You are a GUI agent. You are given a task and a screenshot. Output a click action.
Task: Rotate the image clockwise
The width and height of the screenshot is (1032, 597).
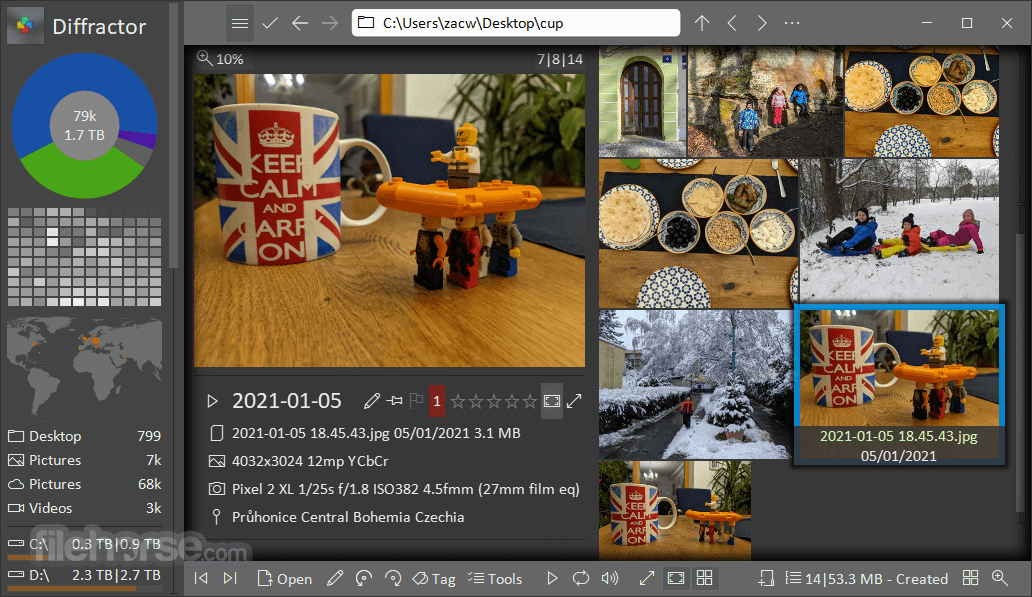coord(393,579)
